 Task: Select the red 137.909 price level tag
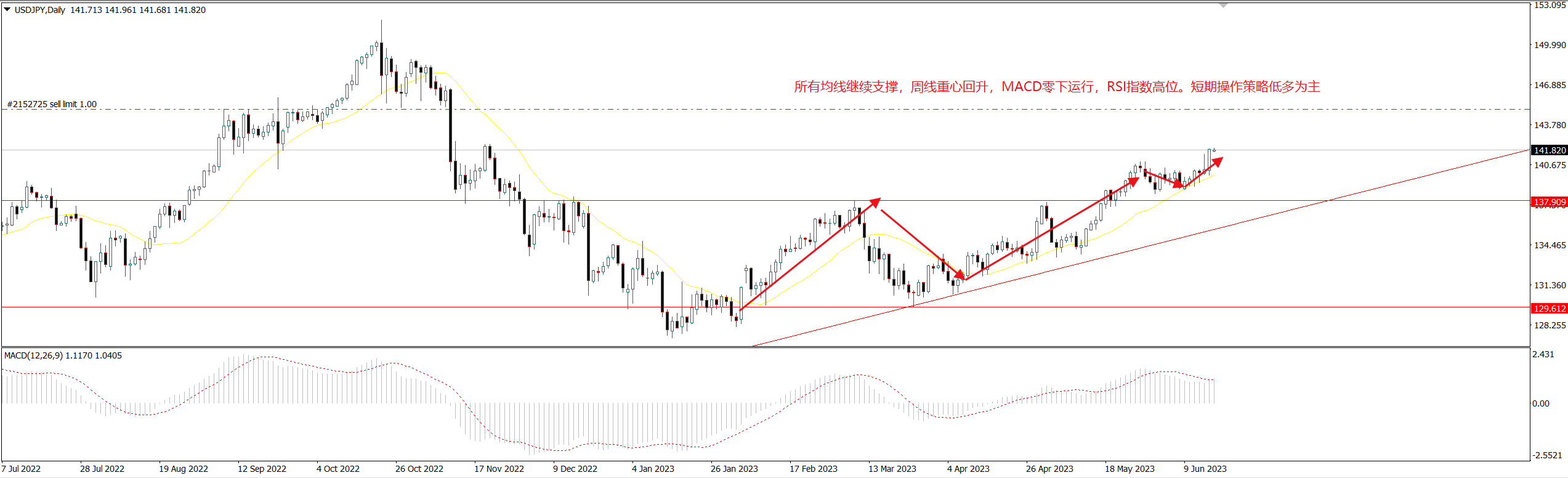pos(1549,202)
